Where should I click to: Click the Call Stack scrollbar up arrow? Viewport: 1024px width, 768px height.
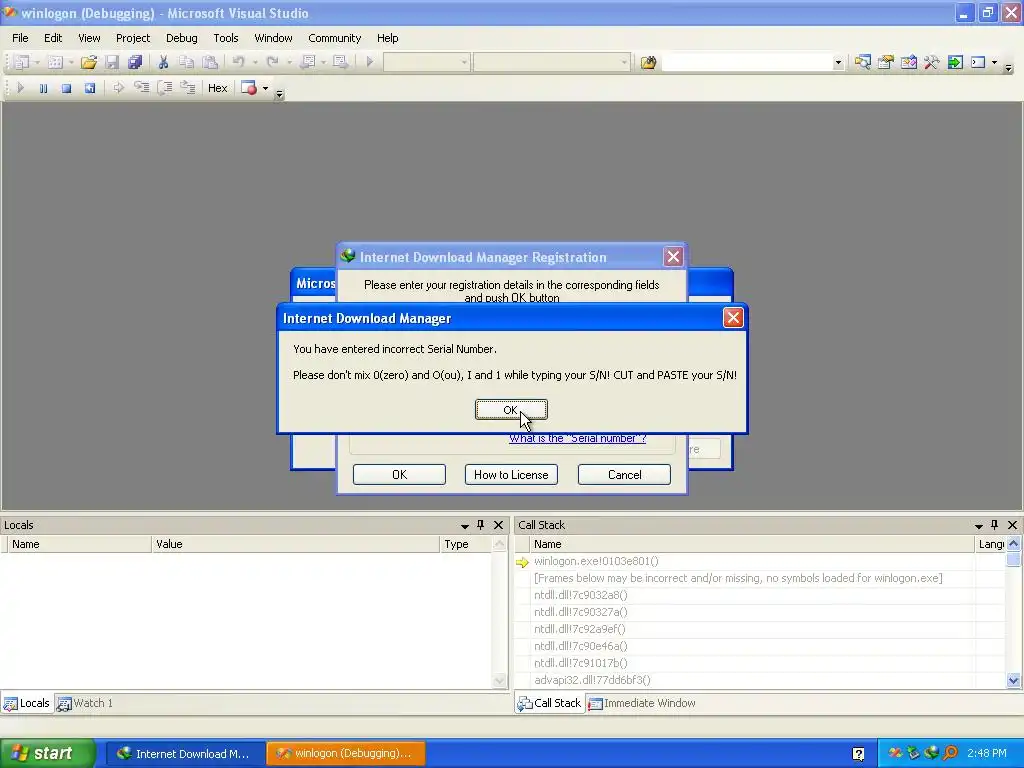pos(1013,543)
